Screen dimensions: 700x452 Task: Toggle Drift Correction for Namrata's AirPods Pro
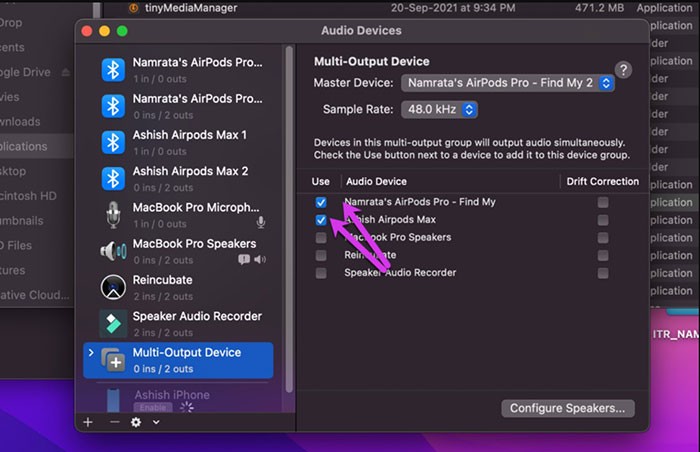point(603,202)
